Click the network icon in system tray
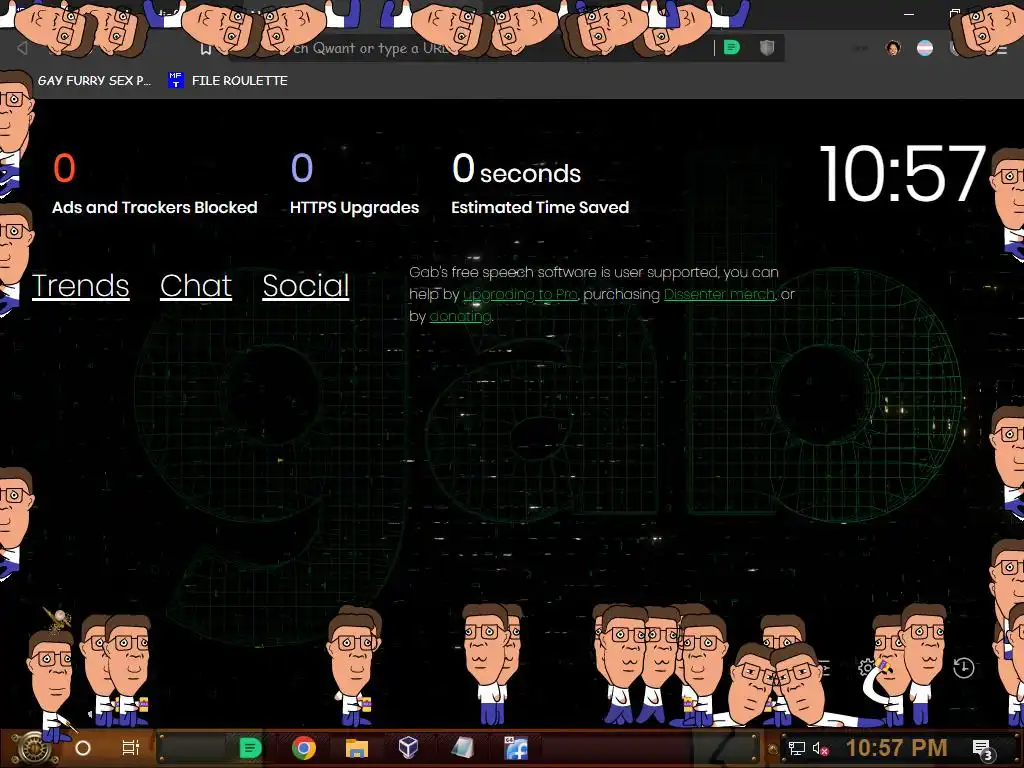This screenshot has width=1024, height=768. point(797,748)
